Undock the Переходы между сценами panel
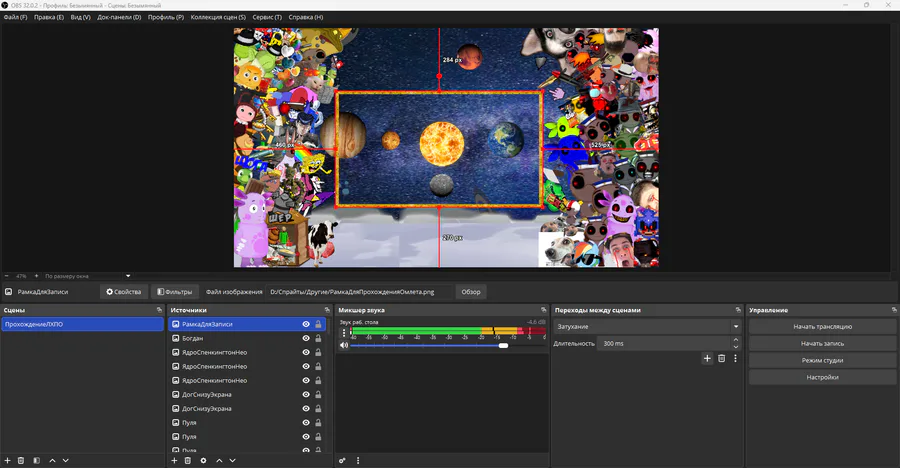This screenshot has width=900, height=468. (738, 310)
